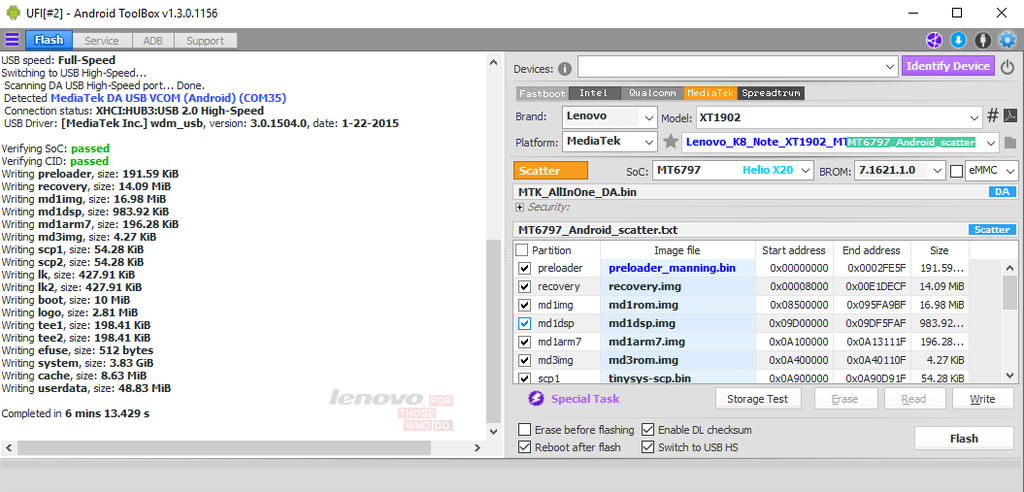Switch to the Flash tab

(49, 41)
